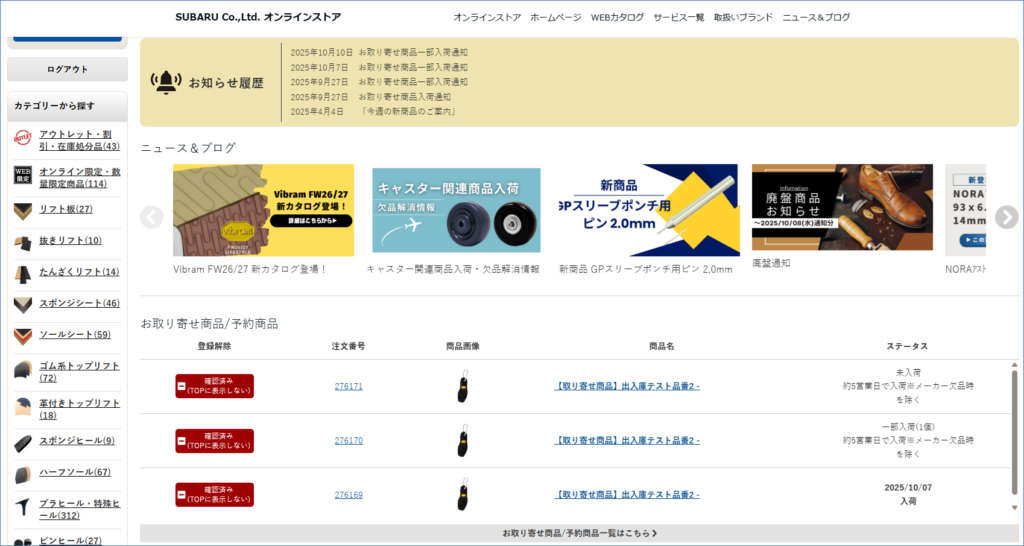1024x546 pixels.
Task: Open order number 276171 link
Action: pos(348,386)
